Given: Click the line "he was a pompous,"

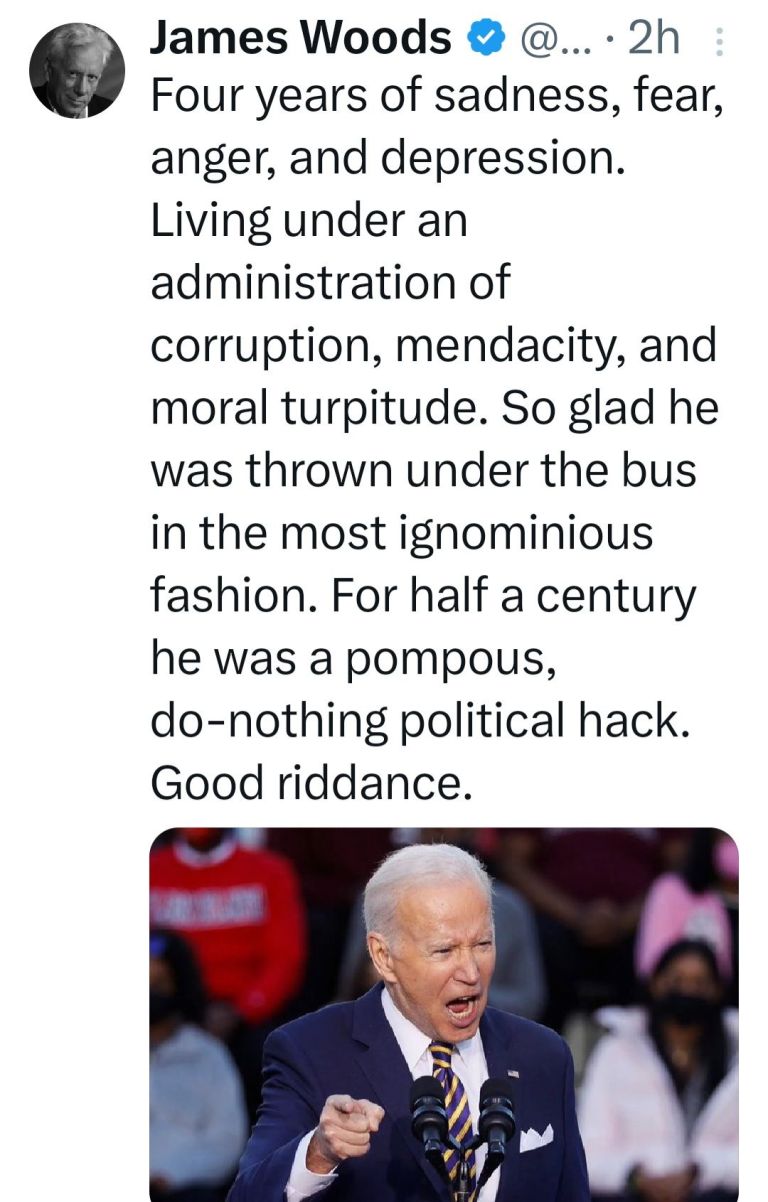Looking at the screenshot, I should [354, 662].
